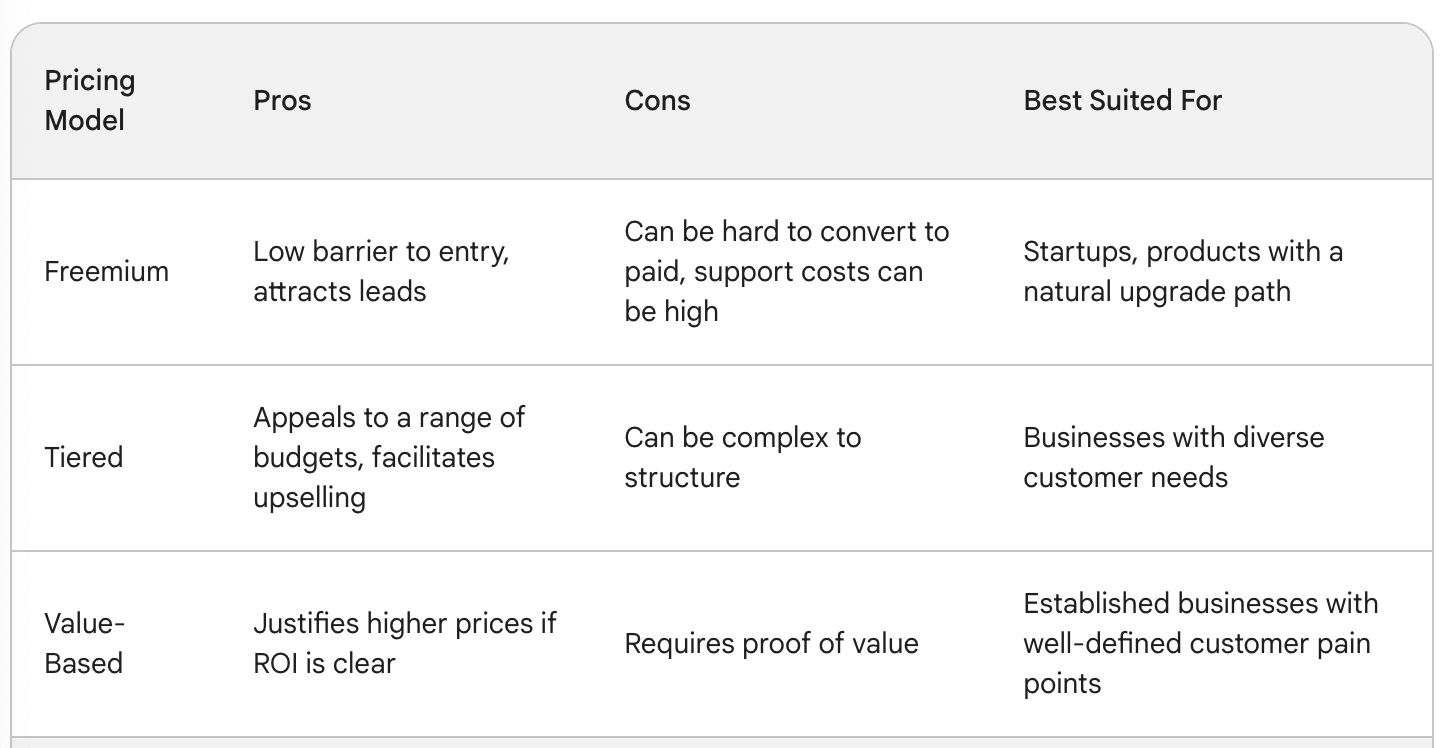Click 'Justifies higher prices if ROI is clear'

pyautogui.click(x=404, y=643)
